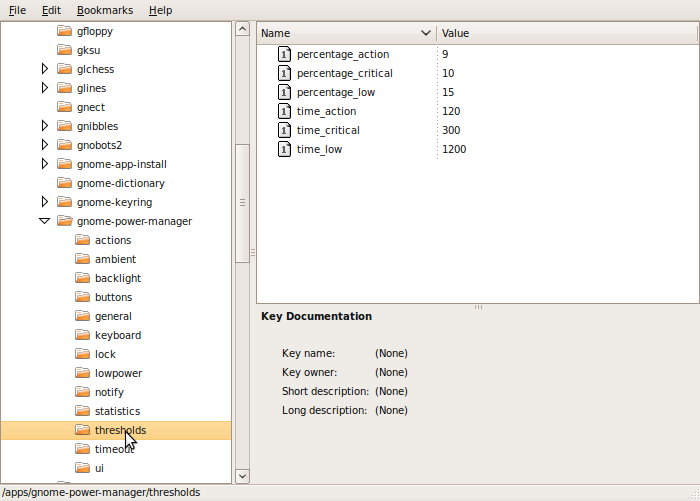
Task: Click the integer icon beside percentage_action
Action: (284, 54)
